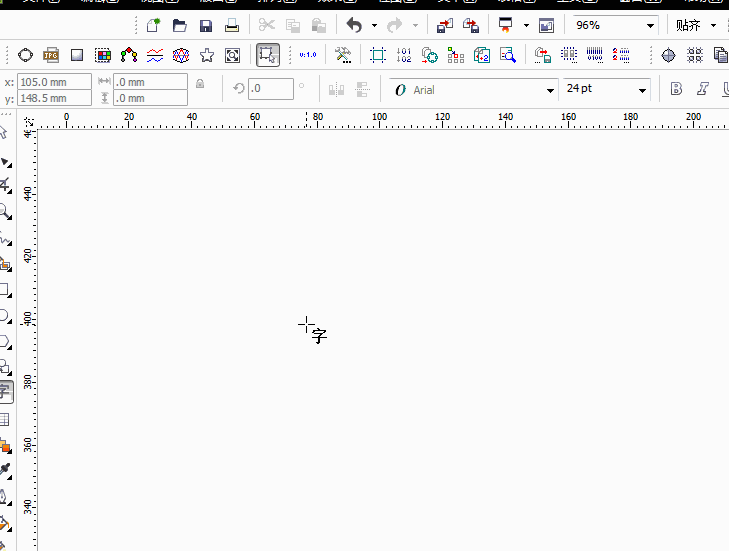Click the ruler origin corner
This screenshot has height=551, width=729.
coord(28,122)
